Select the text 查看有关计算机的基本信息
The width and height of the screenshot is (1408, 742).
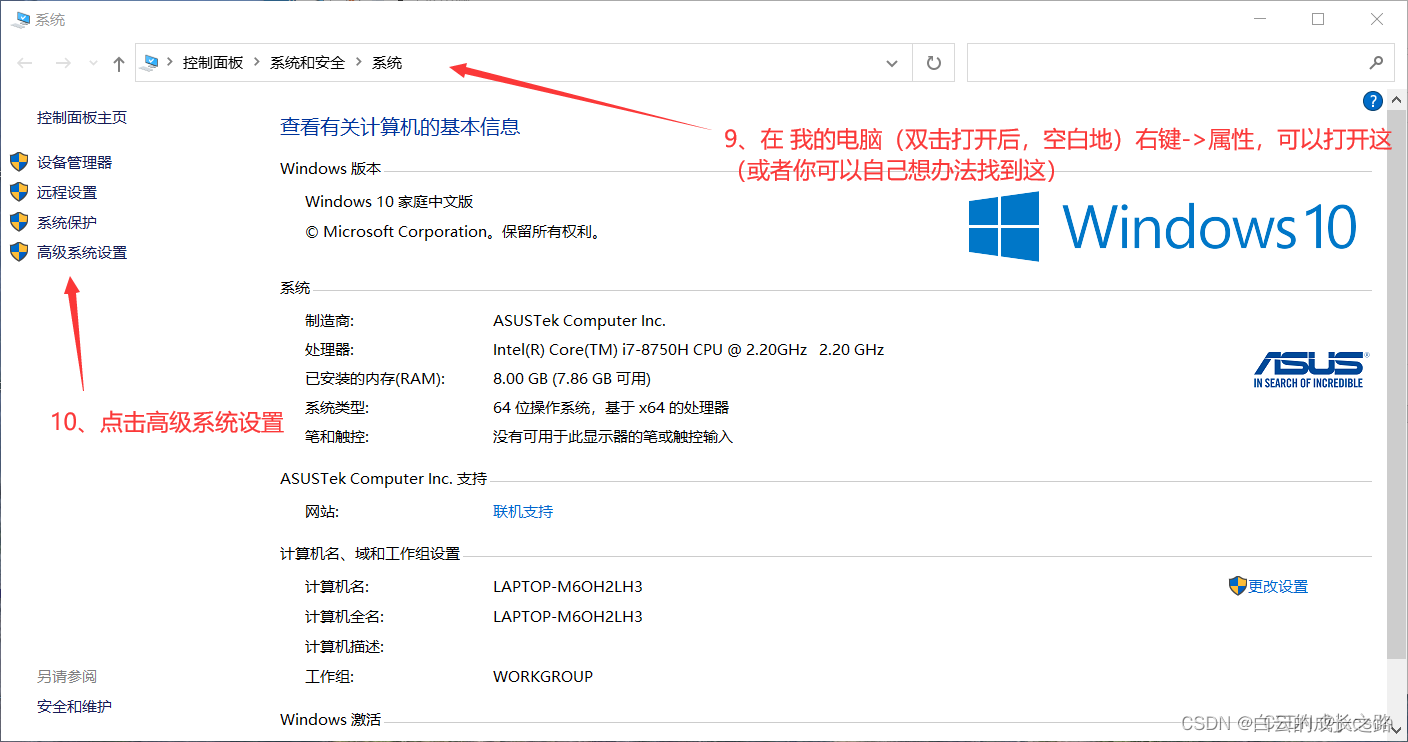[400, 127]
